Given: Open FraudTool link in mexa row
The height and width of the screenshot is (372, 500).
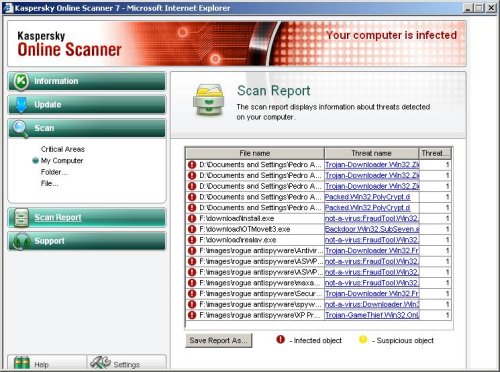Looking at the screenshot, I should pyautogui.click(x=372, y=283).
